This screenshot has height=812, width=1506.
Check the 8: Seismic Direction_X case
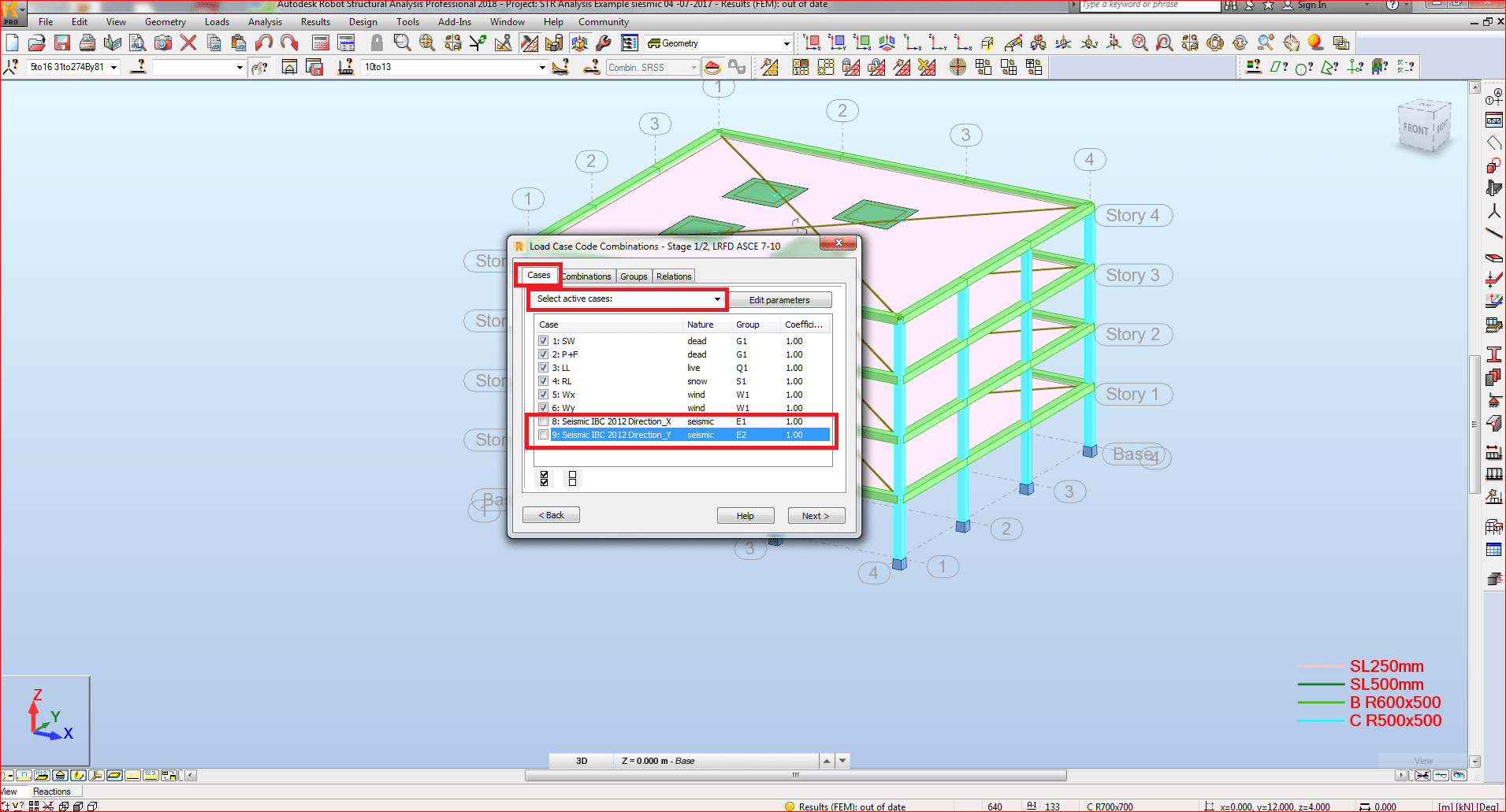pyautogui.click(x=544, y=421)
